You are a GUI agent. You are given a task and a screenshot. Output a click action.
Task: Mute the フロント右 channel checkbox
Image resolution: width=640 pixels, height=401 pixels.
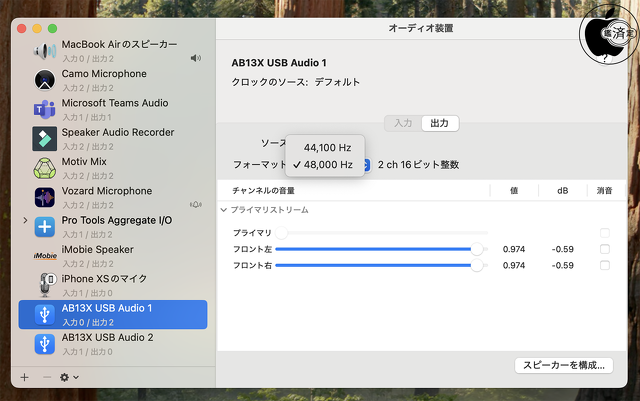pyautogui.click(x=604, y=265)
